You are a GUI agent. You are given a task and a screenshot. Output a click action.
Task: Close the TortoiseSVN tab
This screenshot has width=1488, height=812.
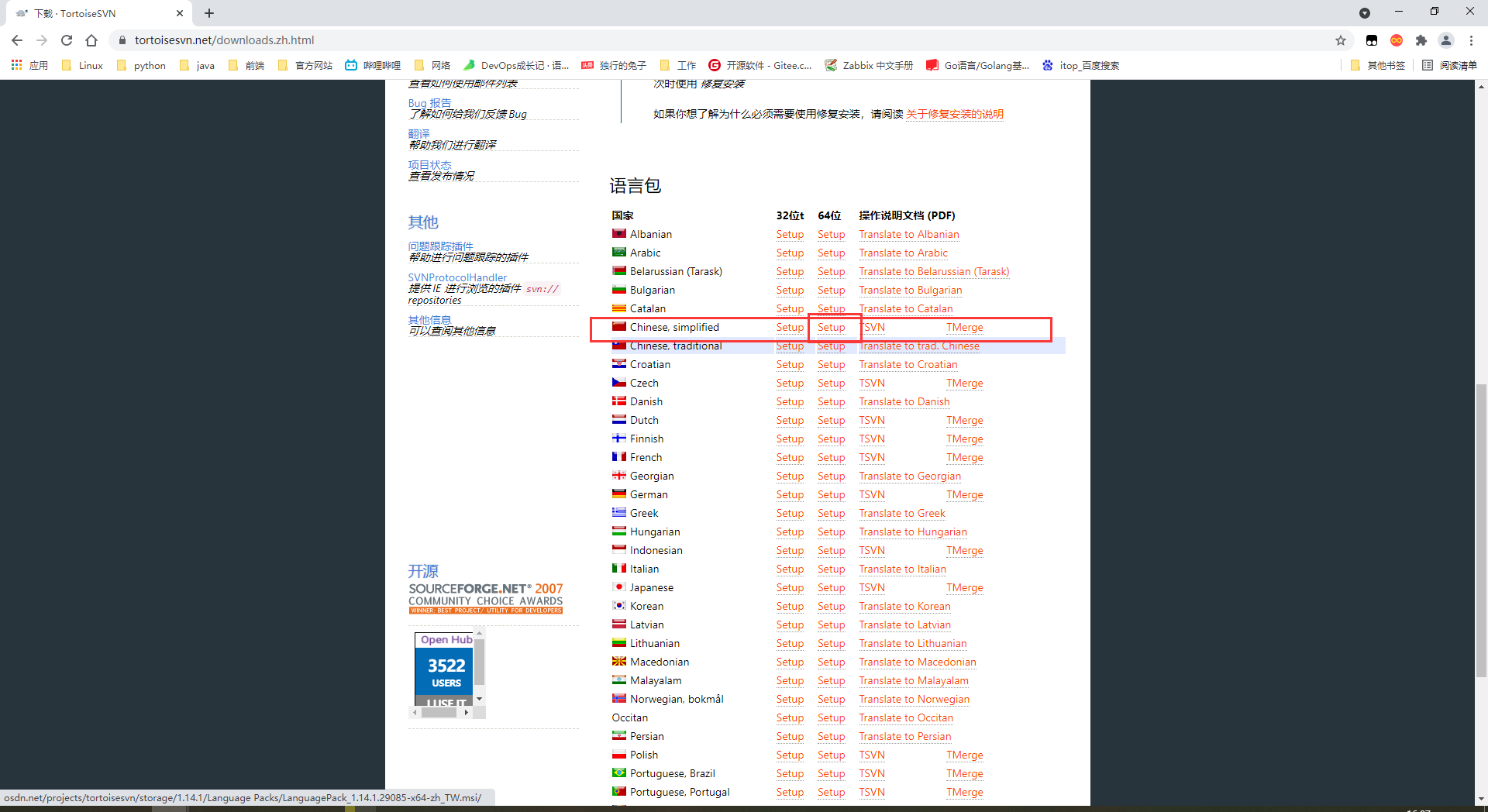[x=180, y=13]
